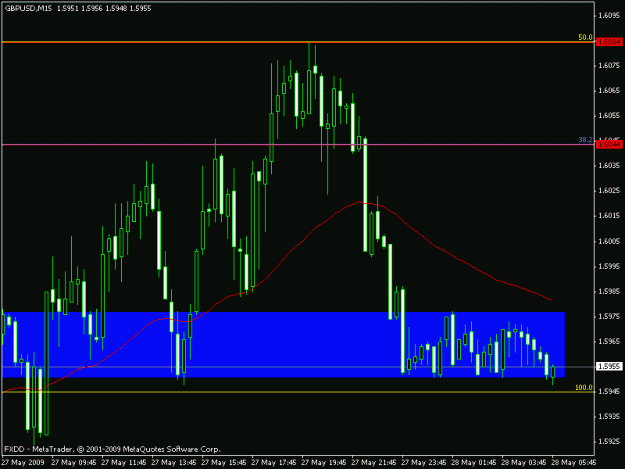Select the 50.0 Fibonacci level label

click(585, 37)
